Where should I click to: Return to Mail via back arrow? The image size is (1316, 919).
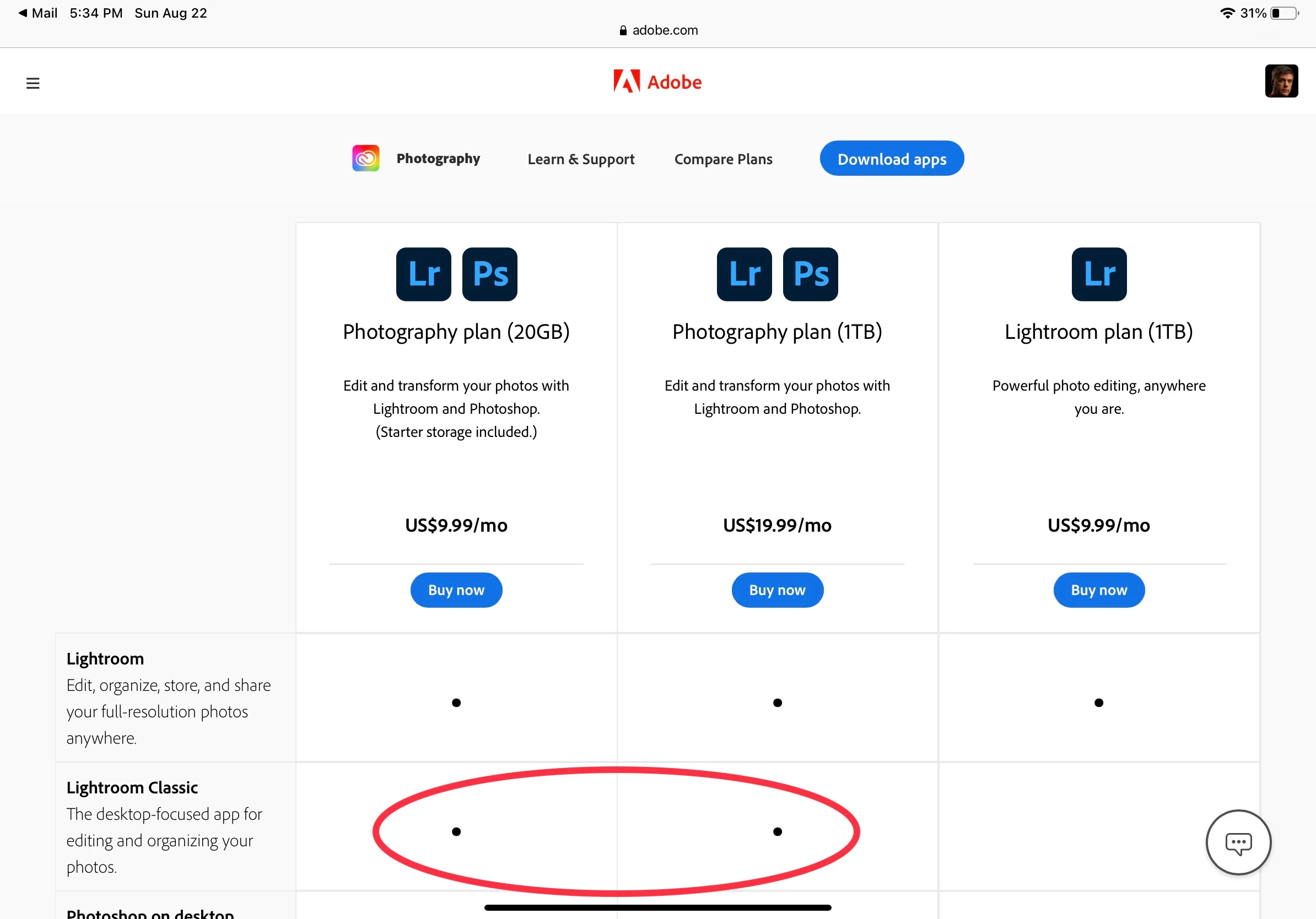point(37,13)
